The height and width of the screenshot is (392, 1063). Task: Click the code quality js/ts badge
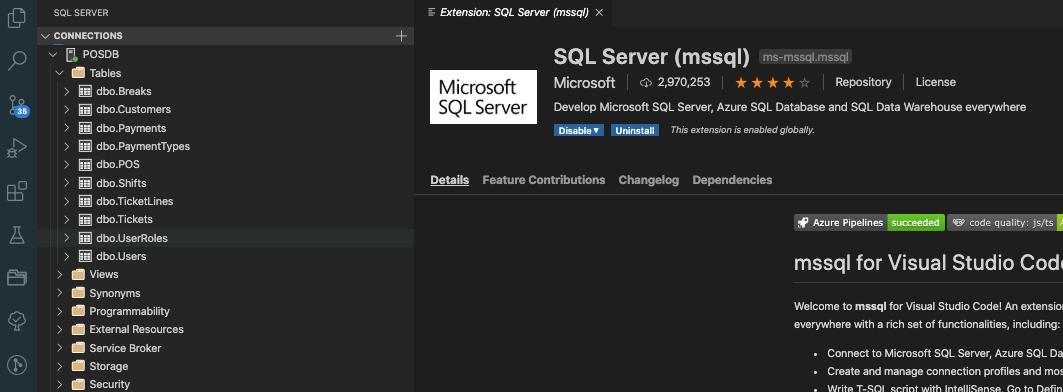pyautogui.click(x=1005, y=222)
